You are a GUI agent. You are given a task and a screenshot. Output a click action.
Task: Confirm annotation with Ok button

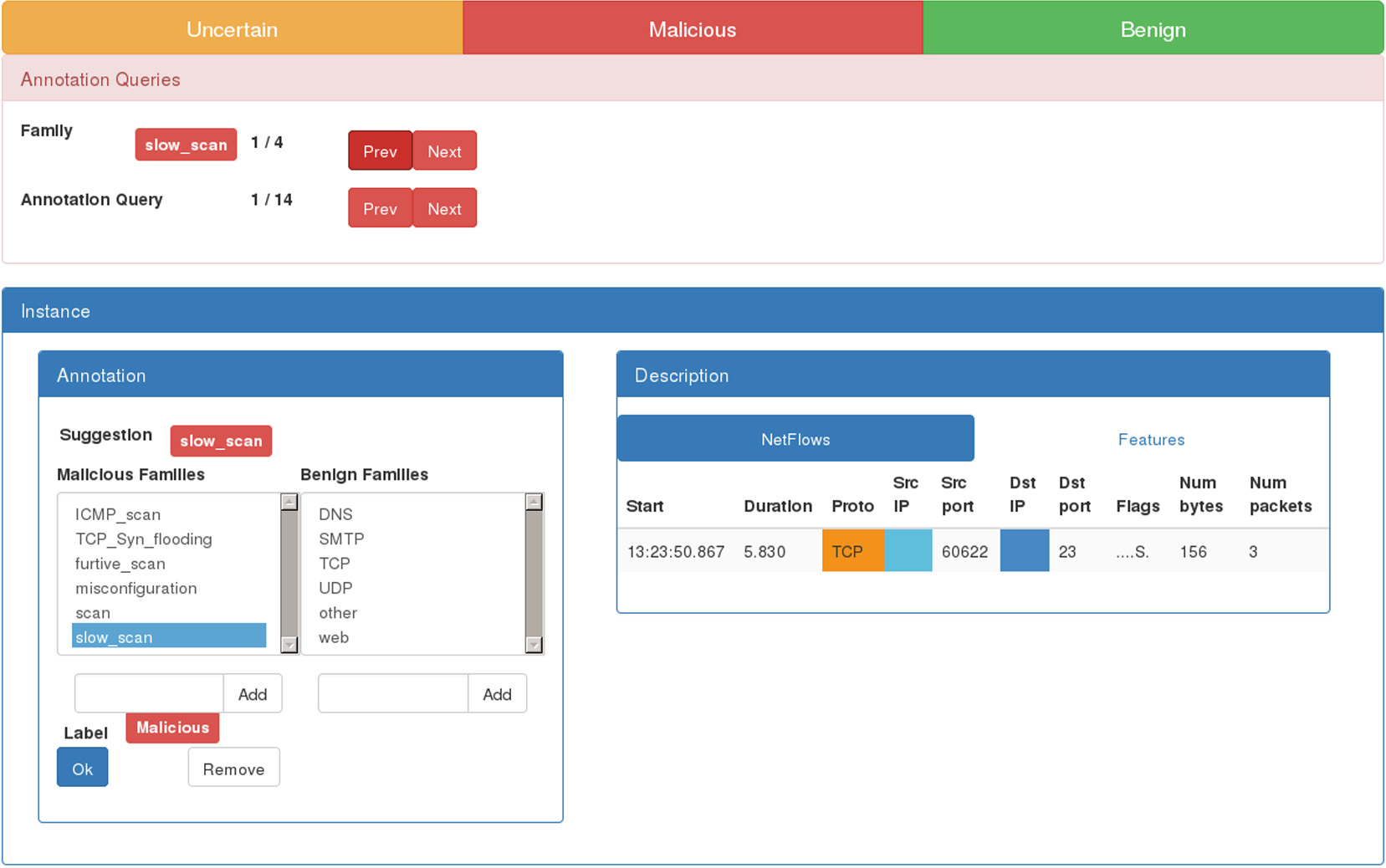[82, 768]
